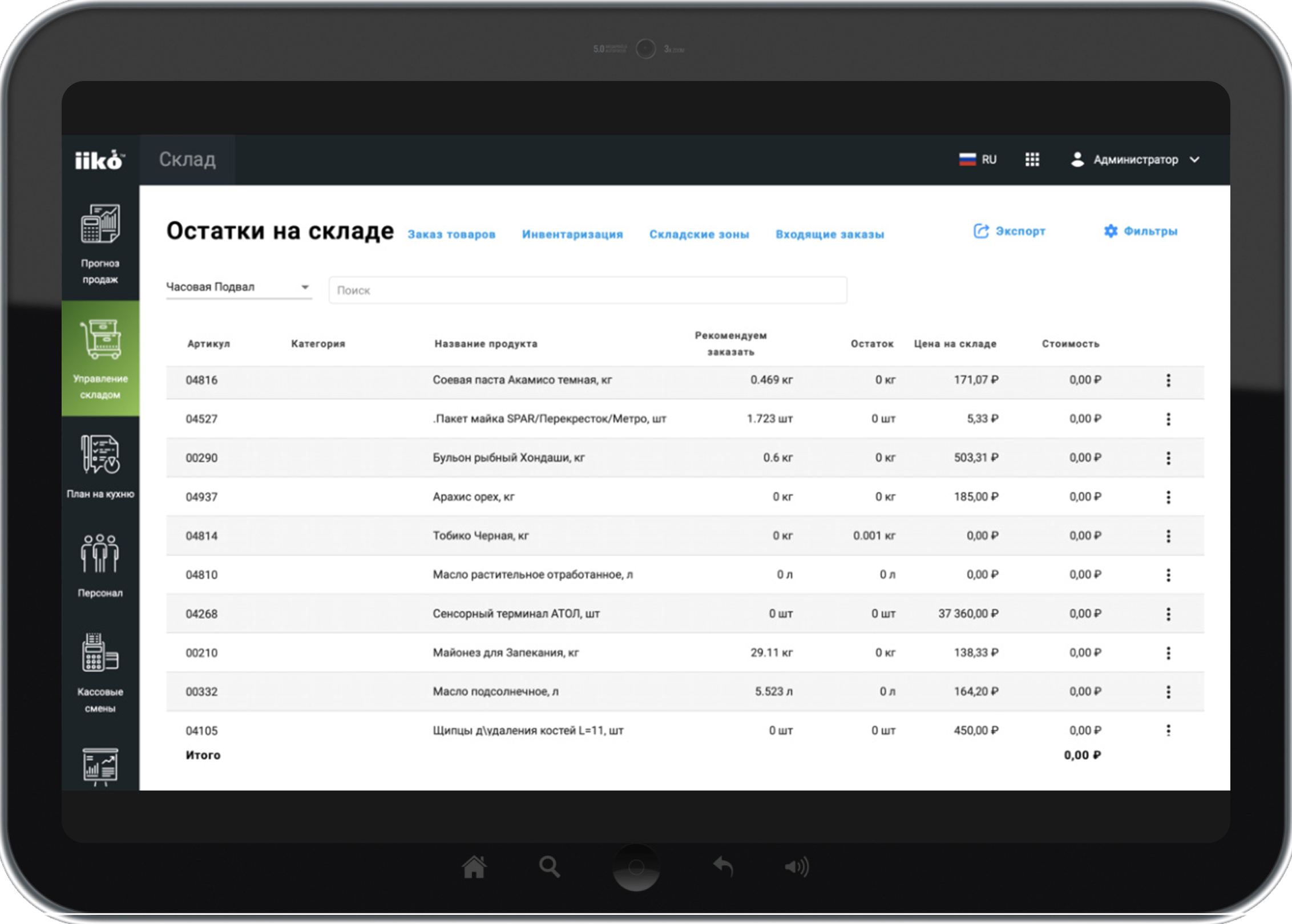This screenshot has height=924, width=1292.
Task: Click the 138,33 ₽ price cell
Action: 976,653
